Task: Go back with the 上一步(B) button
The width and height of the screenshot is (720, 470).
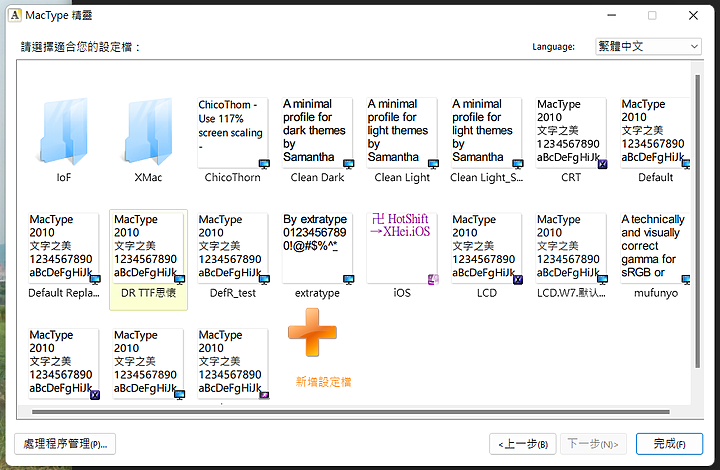Action: [523, 444]
